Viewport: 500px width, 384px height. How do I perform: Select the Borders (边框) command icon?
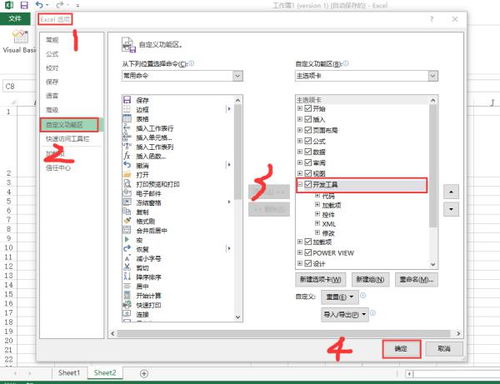click(127, 109)
